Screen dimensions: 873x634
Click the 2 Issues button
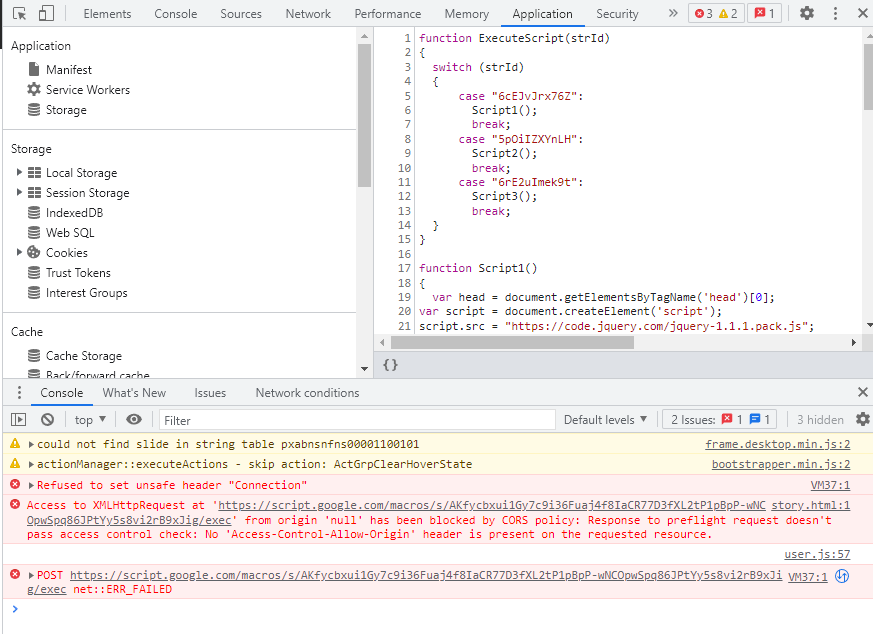coord(721,420)
